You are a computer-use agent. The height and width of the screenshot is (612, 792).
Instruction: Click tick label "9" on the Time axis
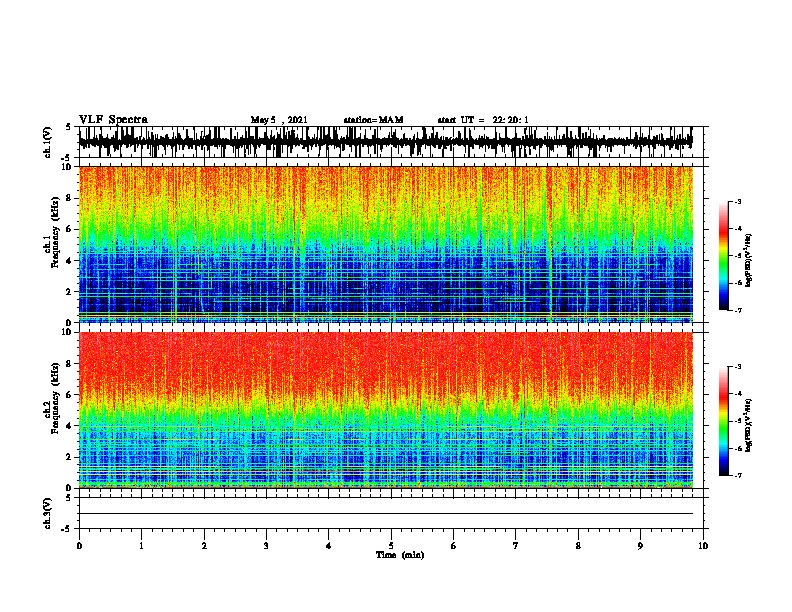pos(640,545)
